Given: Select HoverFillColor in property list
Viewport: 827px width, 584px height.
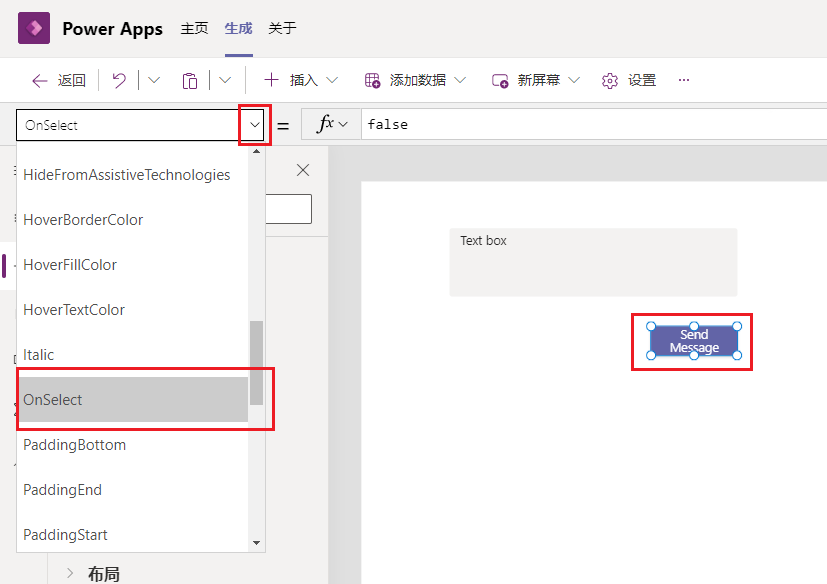Looking at the screenshot, I should (x=132, y=264).
